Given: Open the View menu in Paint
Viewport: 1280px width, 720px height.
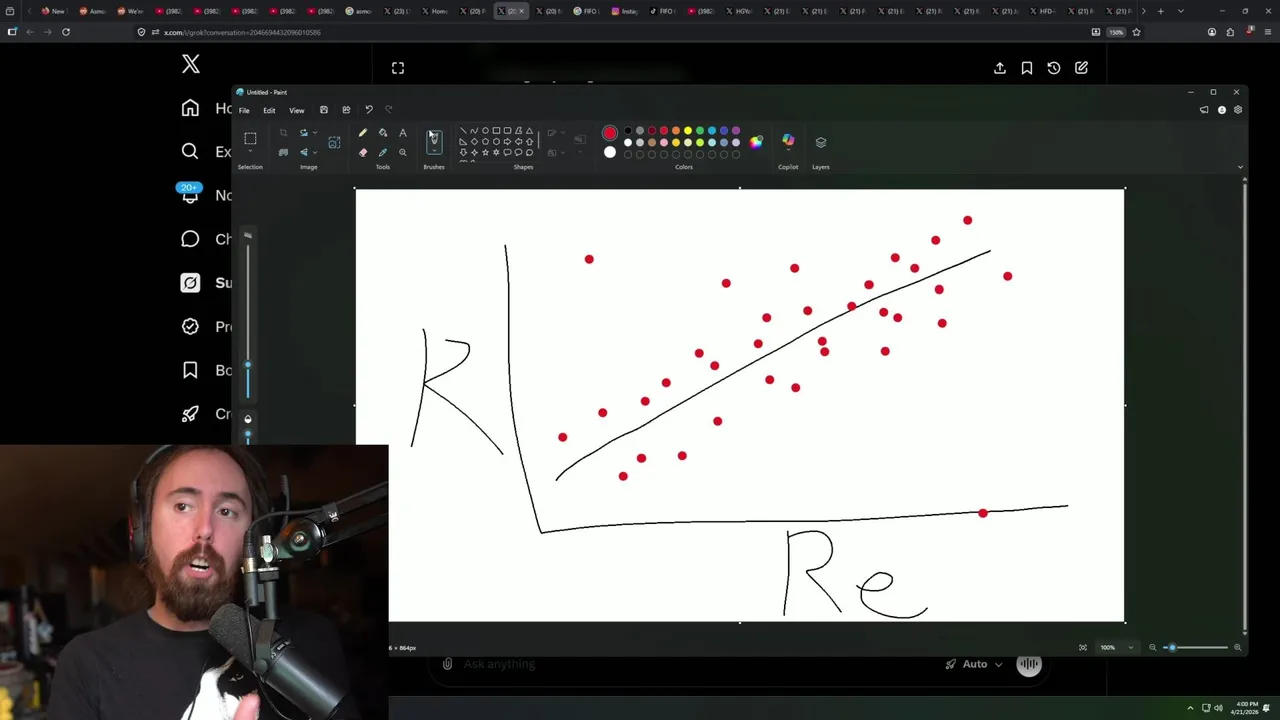Looking at the screenshot, I should (297, 110).
